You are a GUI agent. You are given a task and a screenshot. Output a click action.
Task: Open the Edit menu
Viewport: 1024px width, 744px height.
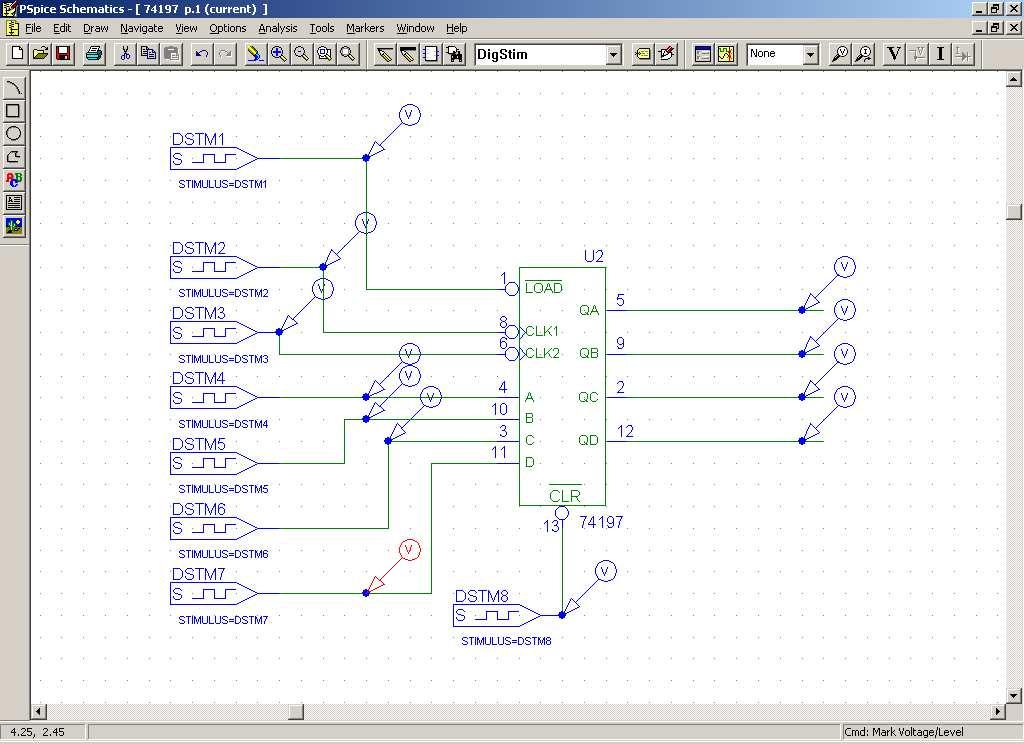[62, 28]
